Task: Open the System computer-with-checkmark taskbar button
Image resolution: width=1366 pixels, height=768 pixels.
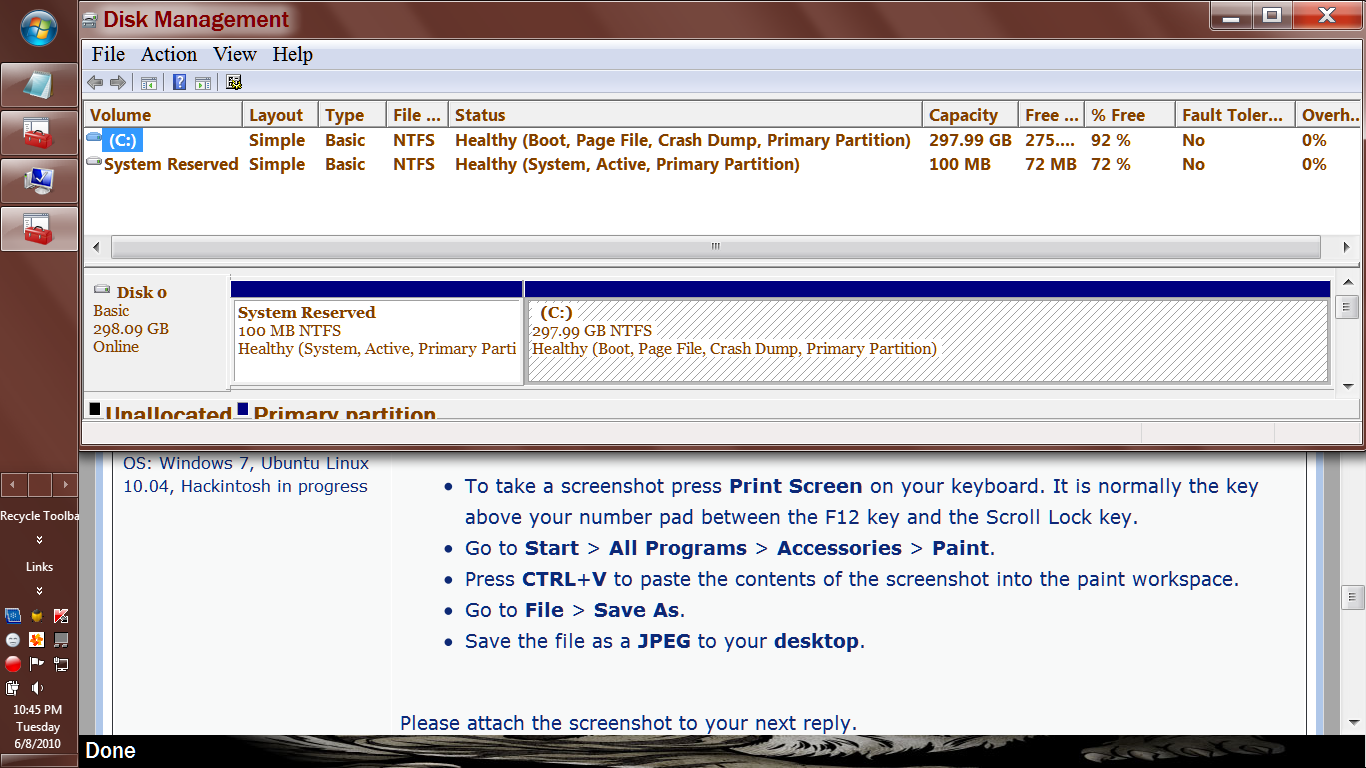Action: (39, 181)
